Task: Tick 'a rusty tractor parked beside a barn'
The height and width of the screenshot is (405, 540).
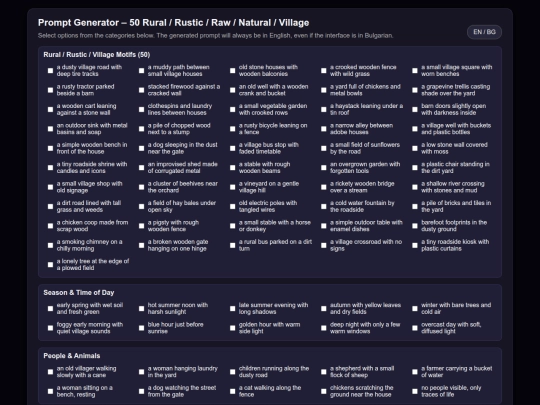Action: click(51, 90)
